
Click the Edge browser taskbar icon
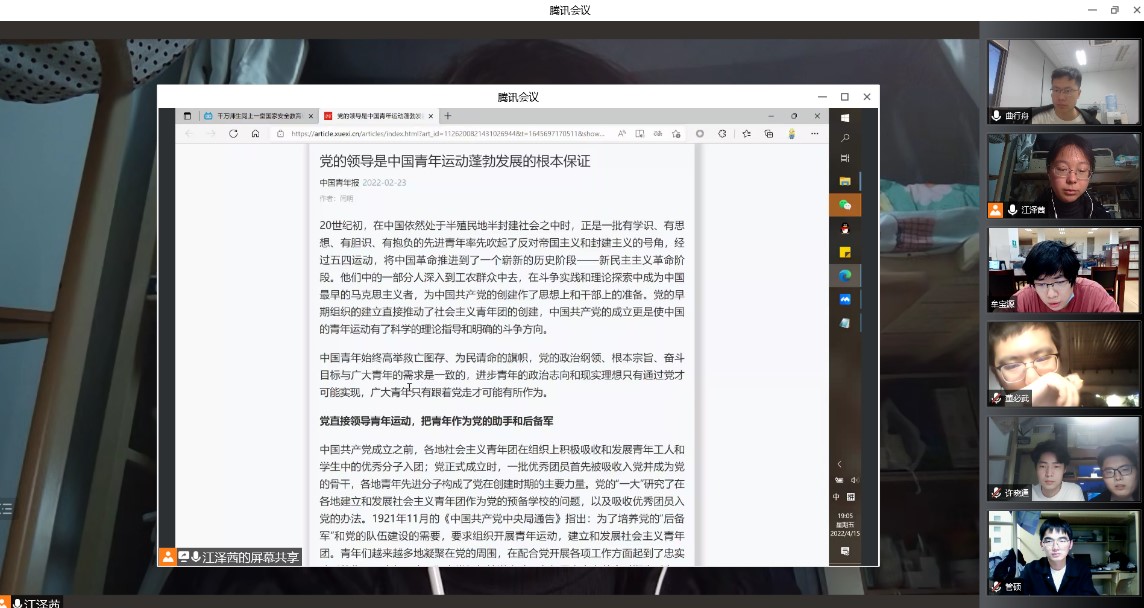pyautogui.click(x=845, y=275)
